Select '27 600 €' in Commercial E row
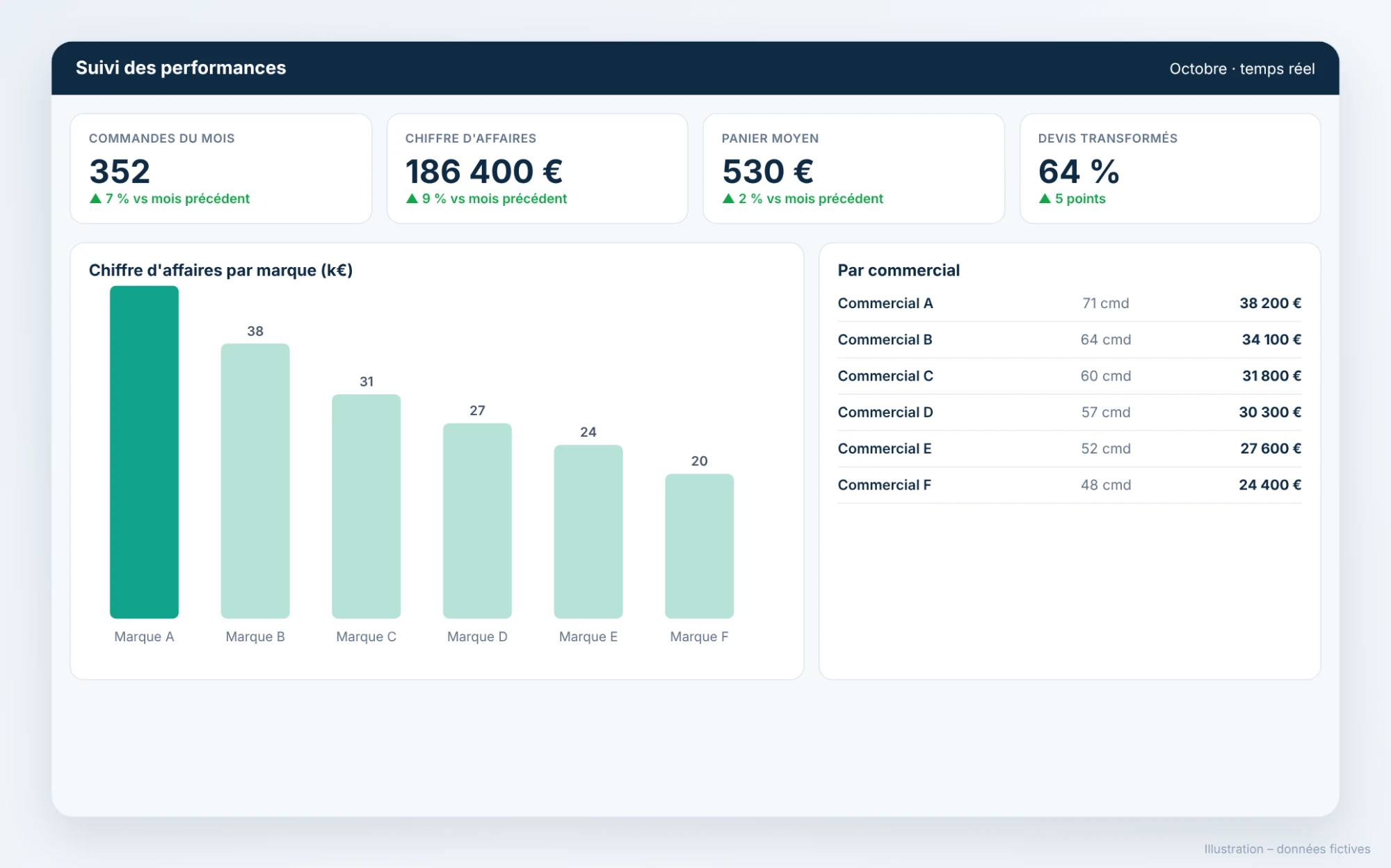Viewport: 1391px width, 868px height. click(1271, 449)
